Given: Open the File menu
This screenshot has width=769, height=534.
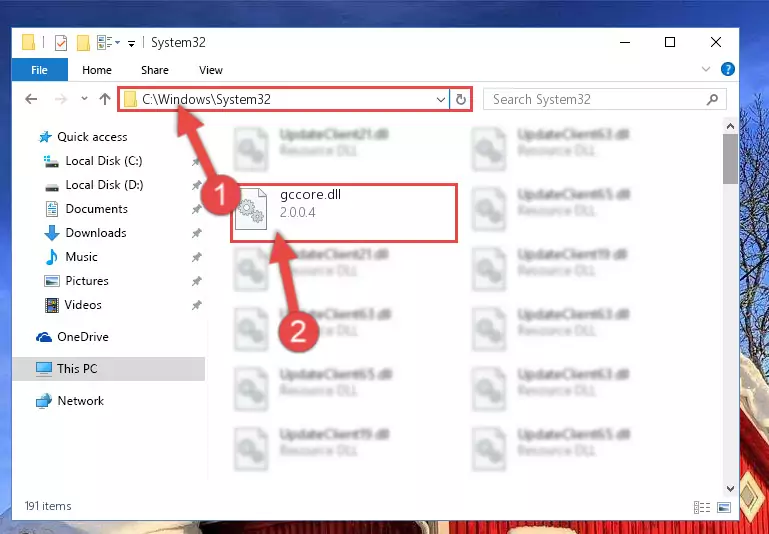Looking at the screenshot, I should [x=39, y=70].
